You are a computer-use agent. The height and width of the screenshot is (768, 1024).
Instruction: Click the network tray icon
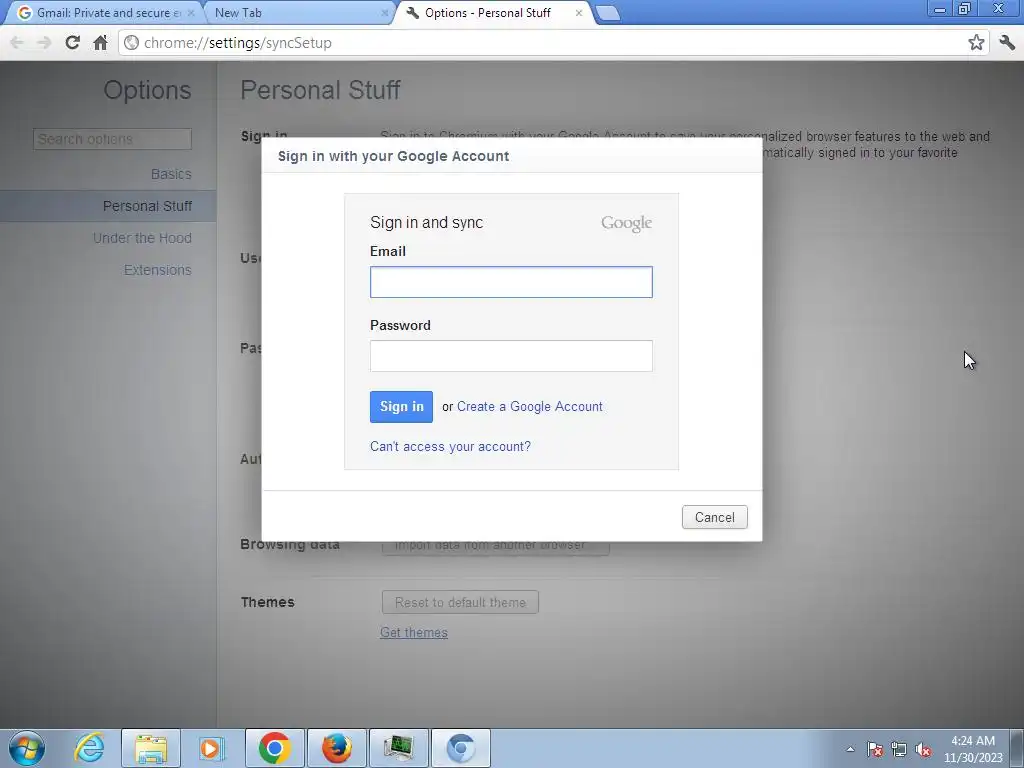[899, 749]
